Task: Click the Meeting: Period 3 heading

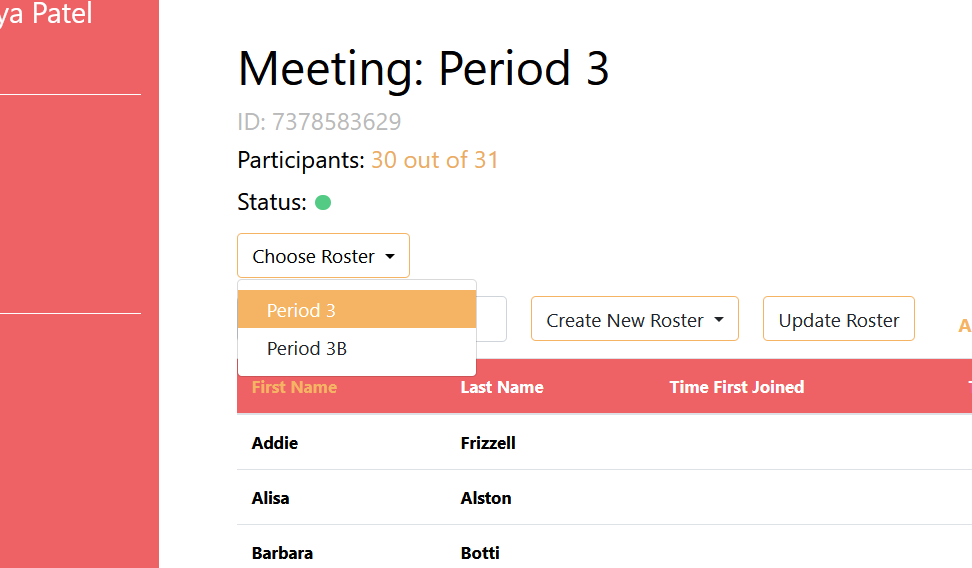Action: click(423, 68)
